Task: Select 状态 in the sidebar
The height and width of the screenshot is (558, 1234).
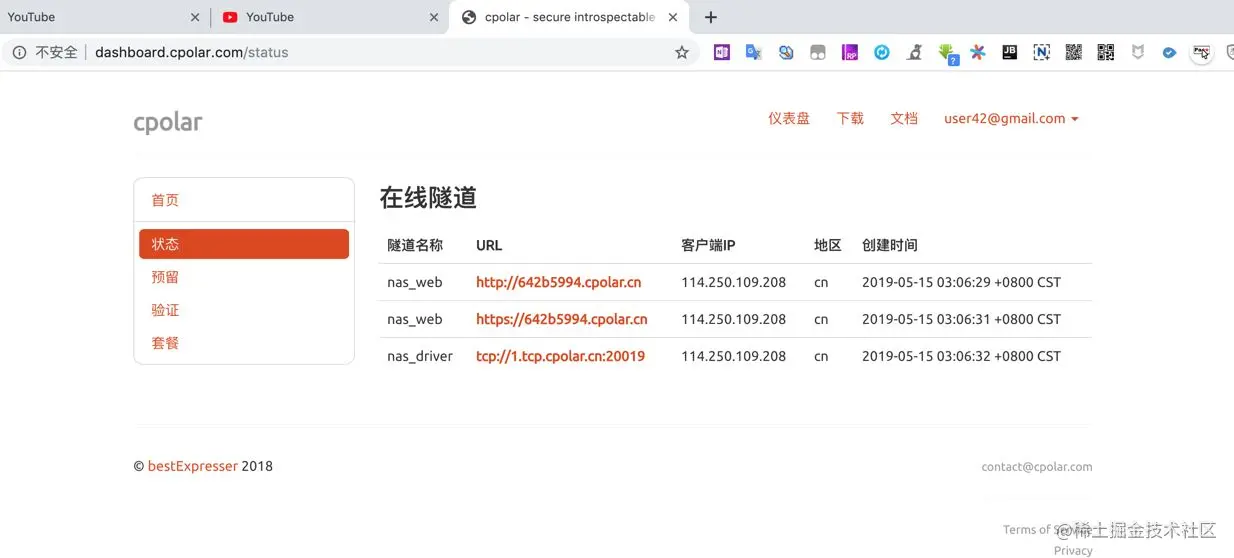Action: [244, 244]
